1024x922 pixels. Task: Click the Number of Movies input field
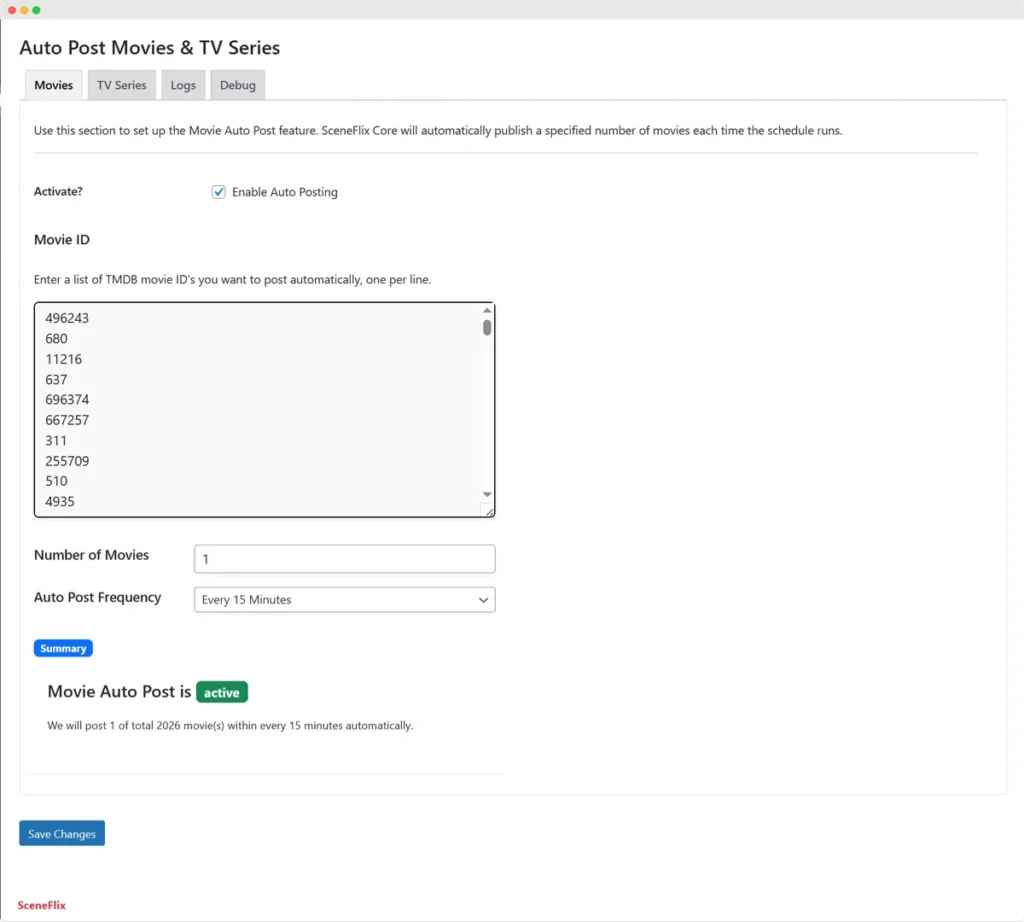click(x=344, y=559)
